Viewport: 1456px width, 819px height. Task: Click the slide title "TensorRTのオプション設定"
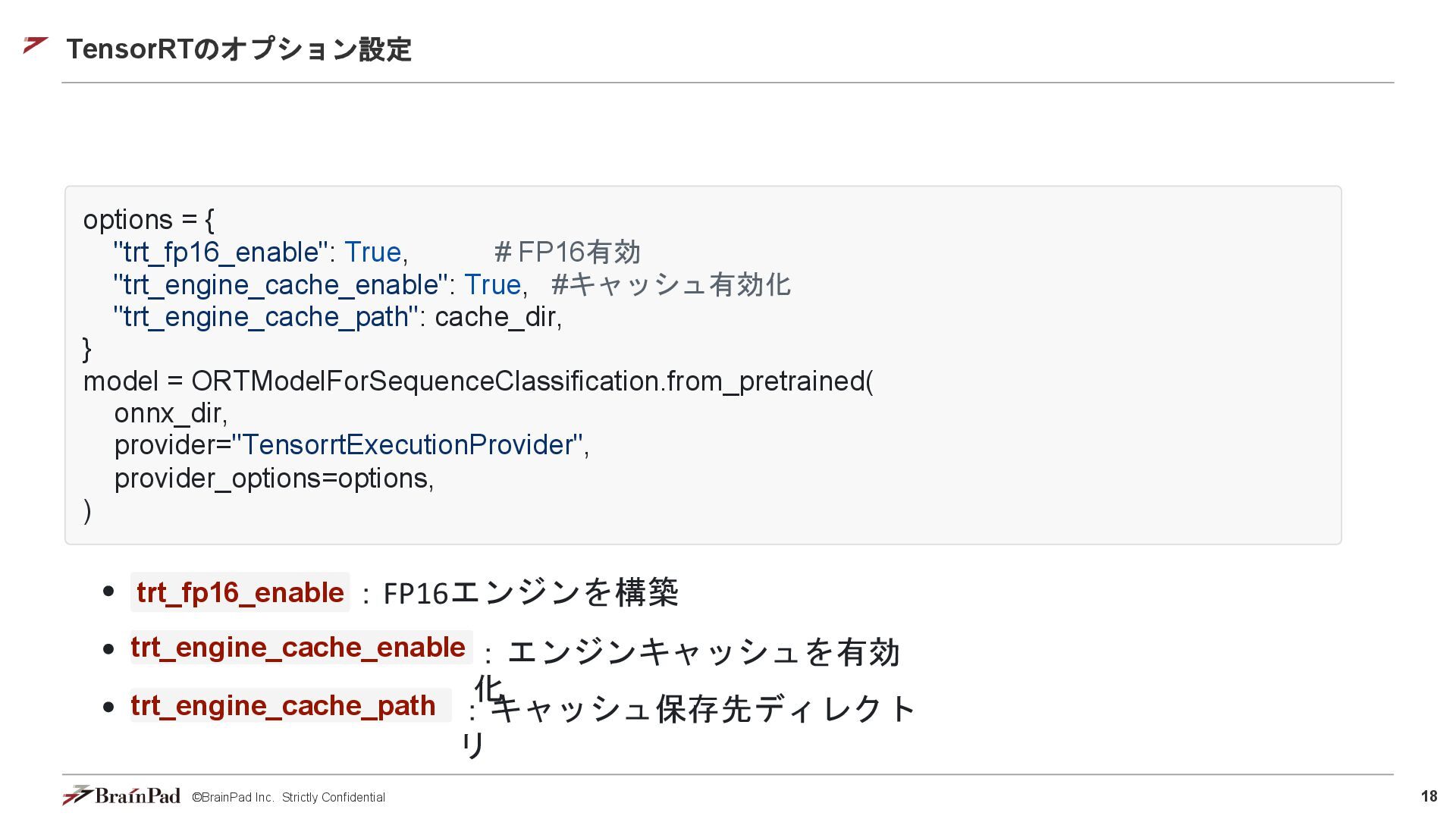[239, 49]
